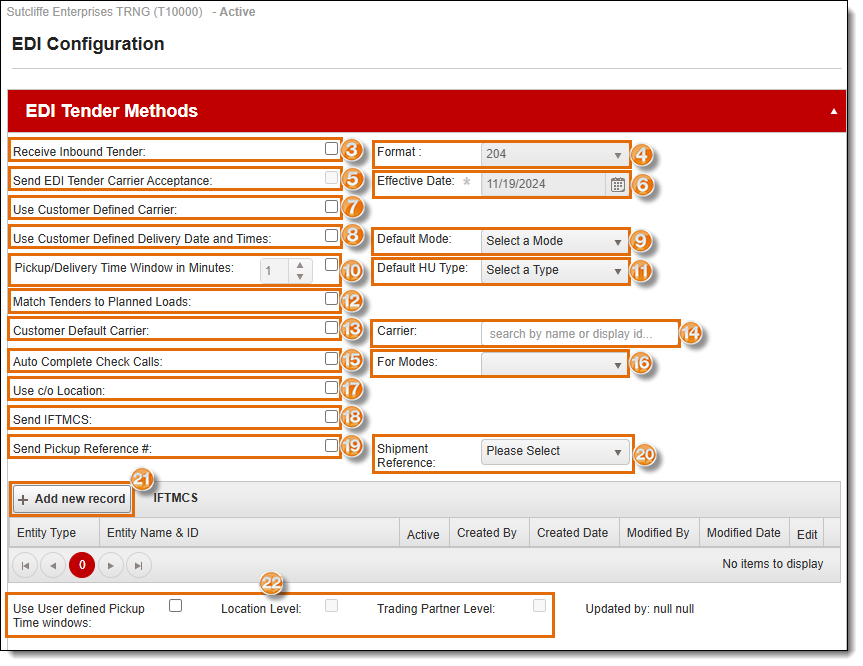Toggle Location Level checkbox
The width and height of the screenshot is (863, 666).
331,605
